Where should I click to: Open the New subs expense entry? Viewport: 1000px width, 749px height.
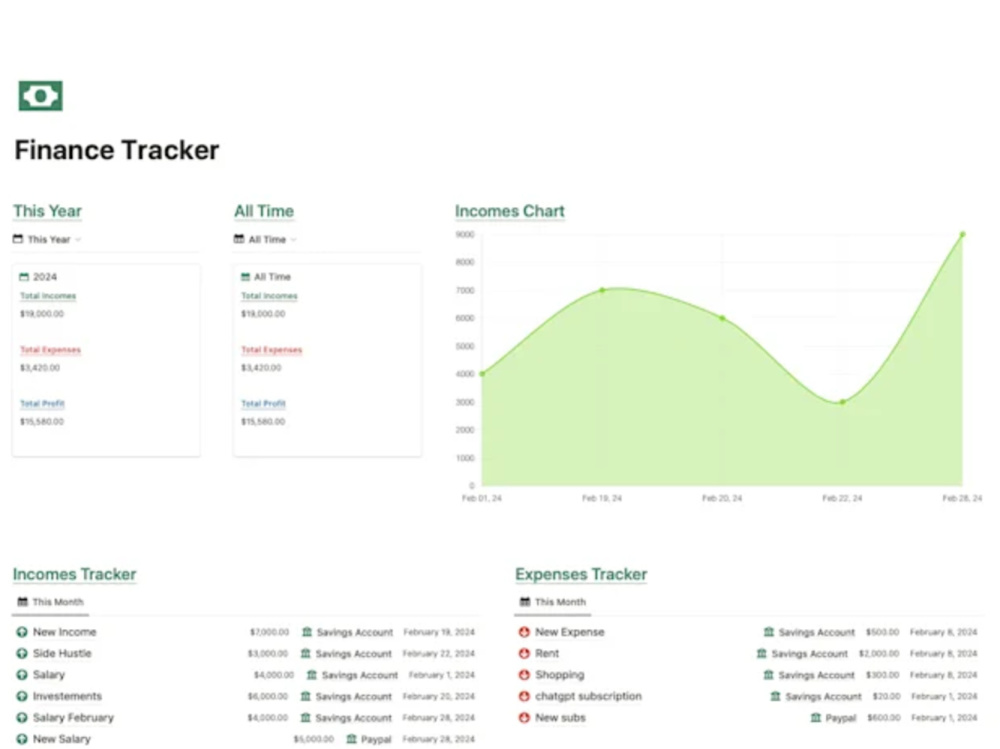click(x=561, y=718)
